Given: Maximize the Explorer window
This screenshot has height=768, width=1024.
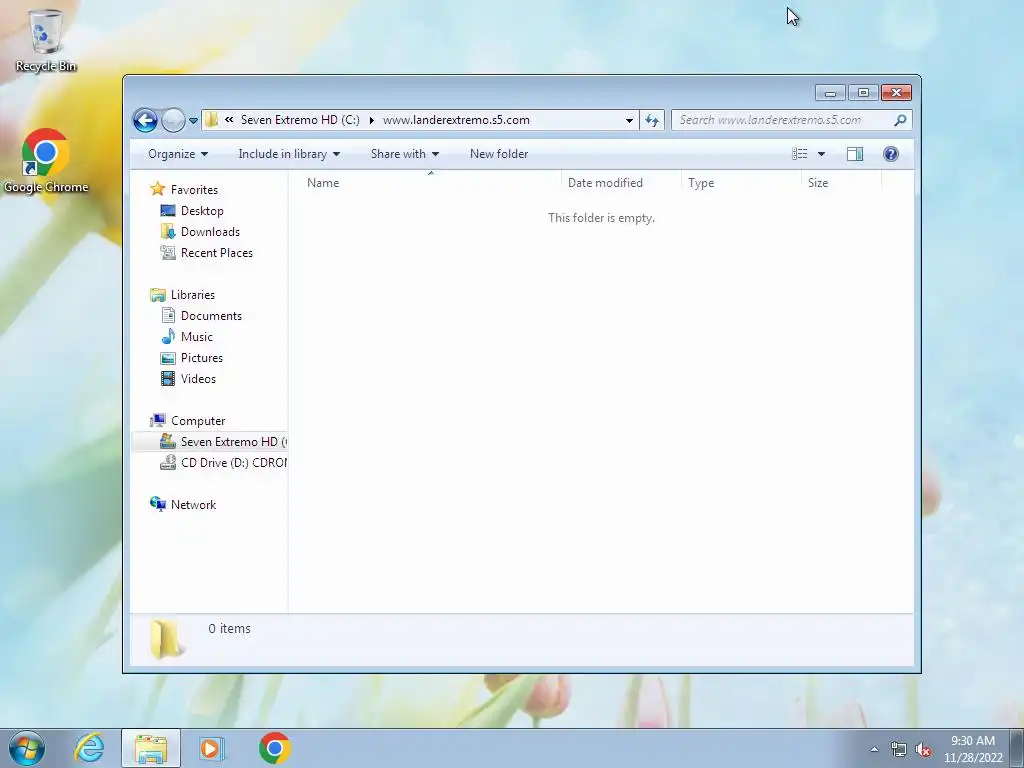Looking at the screenshot, I should [863, 93].
